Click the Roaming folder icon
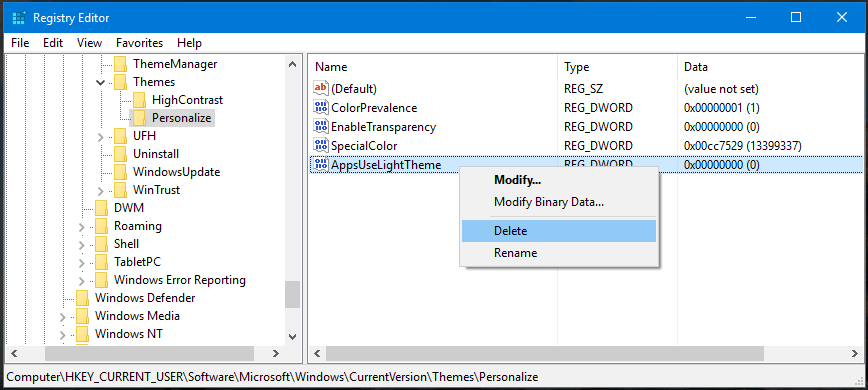Image resolution: width=868 pixels, height=390 pixels. tap(101, 226)
